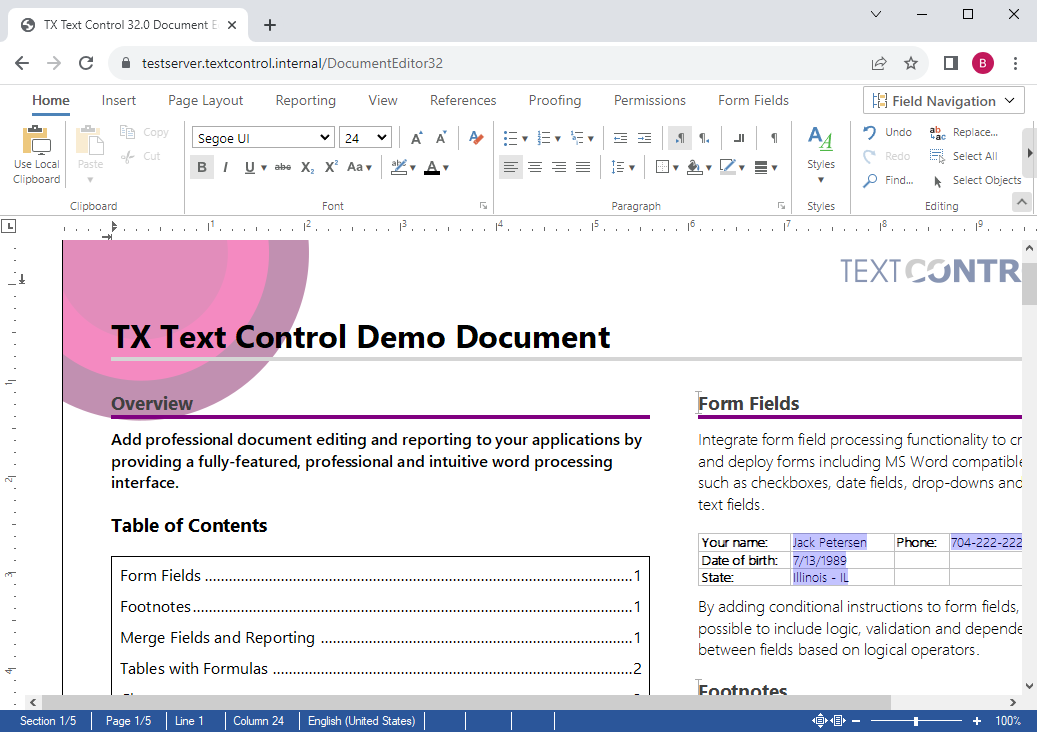Open the Segoe UI font family dropdown
This screenshot has width=1037, height=732.
click(263, 138)
